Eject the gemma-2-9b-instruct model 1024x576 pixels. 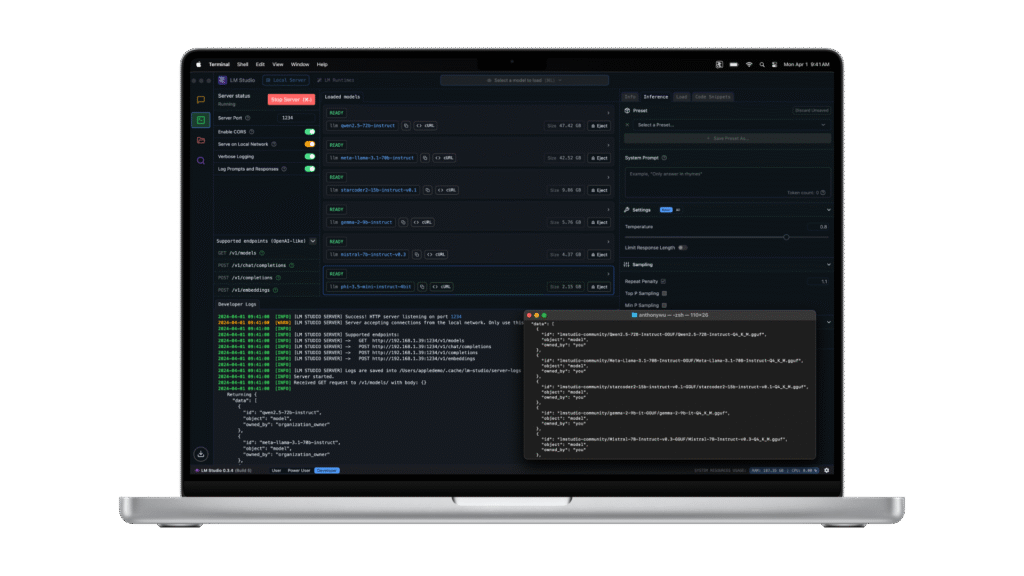598,222
